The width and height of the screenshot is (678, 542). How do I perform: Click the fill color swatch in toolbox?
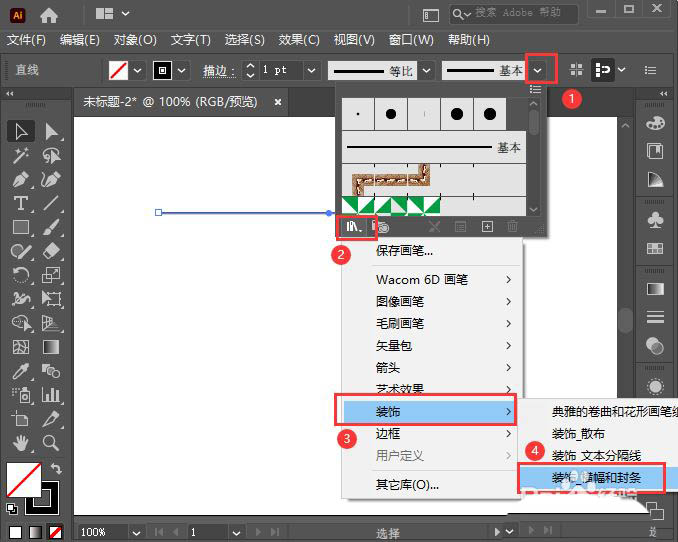pyautogui.click(x=24, y=479)
